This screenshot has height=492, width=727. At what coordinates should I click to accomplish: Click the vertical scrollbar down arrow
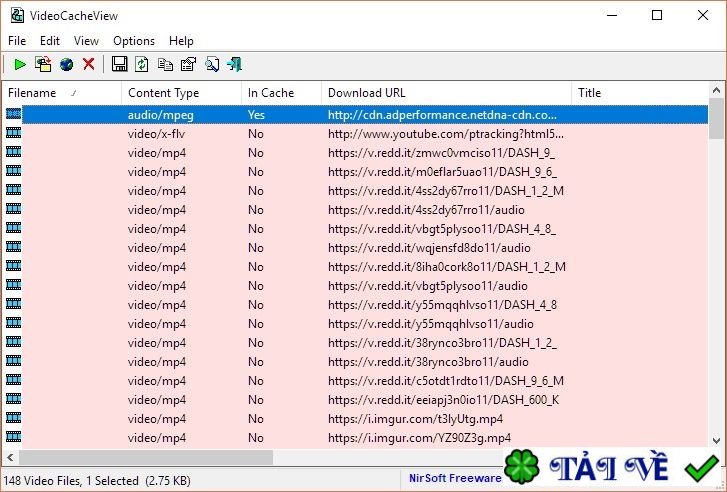[x=717, y=441]
